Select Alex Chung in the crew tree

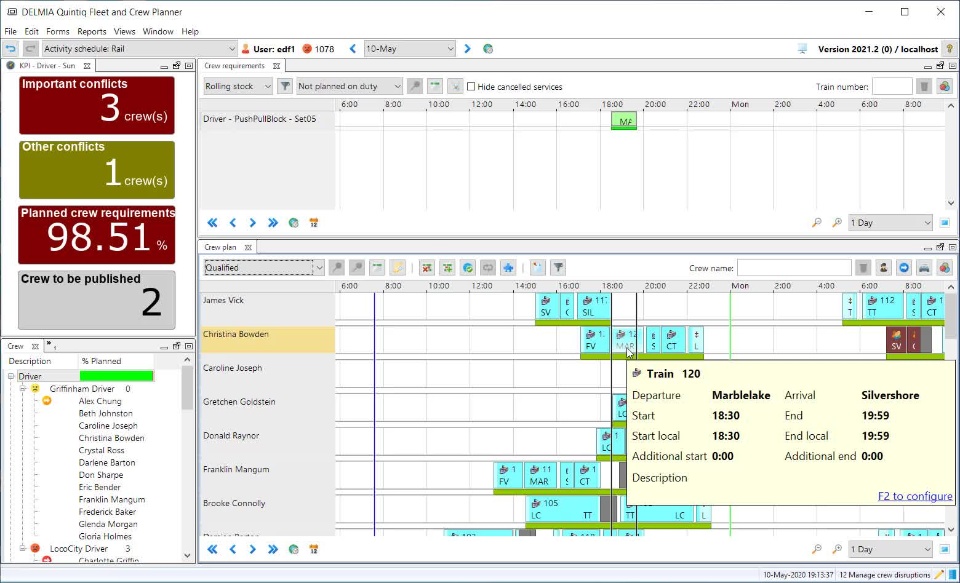100,401
